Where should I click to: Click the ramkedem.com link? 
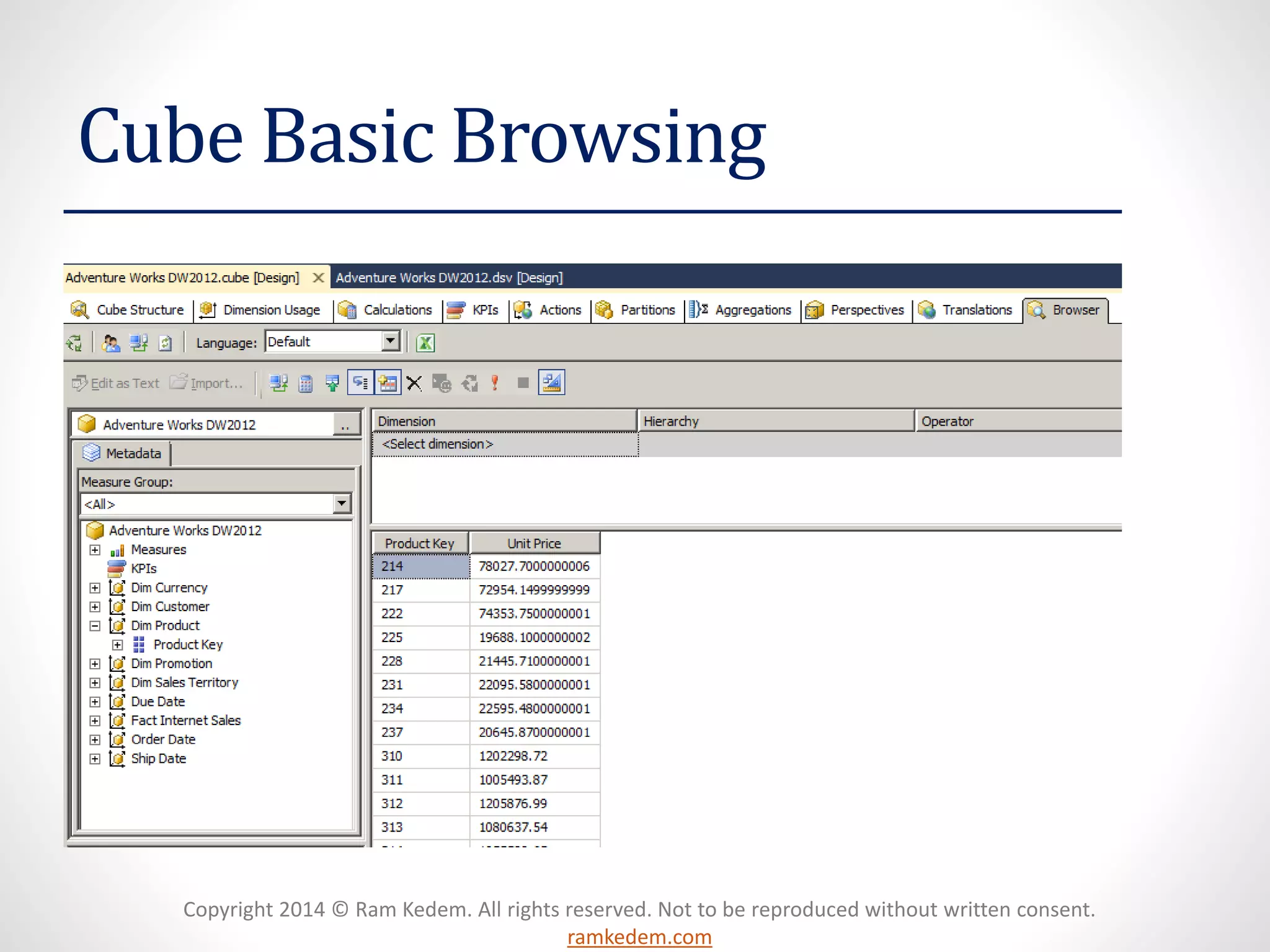639,937
